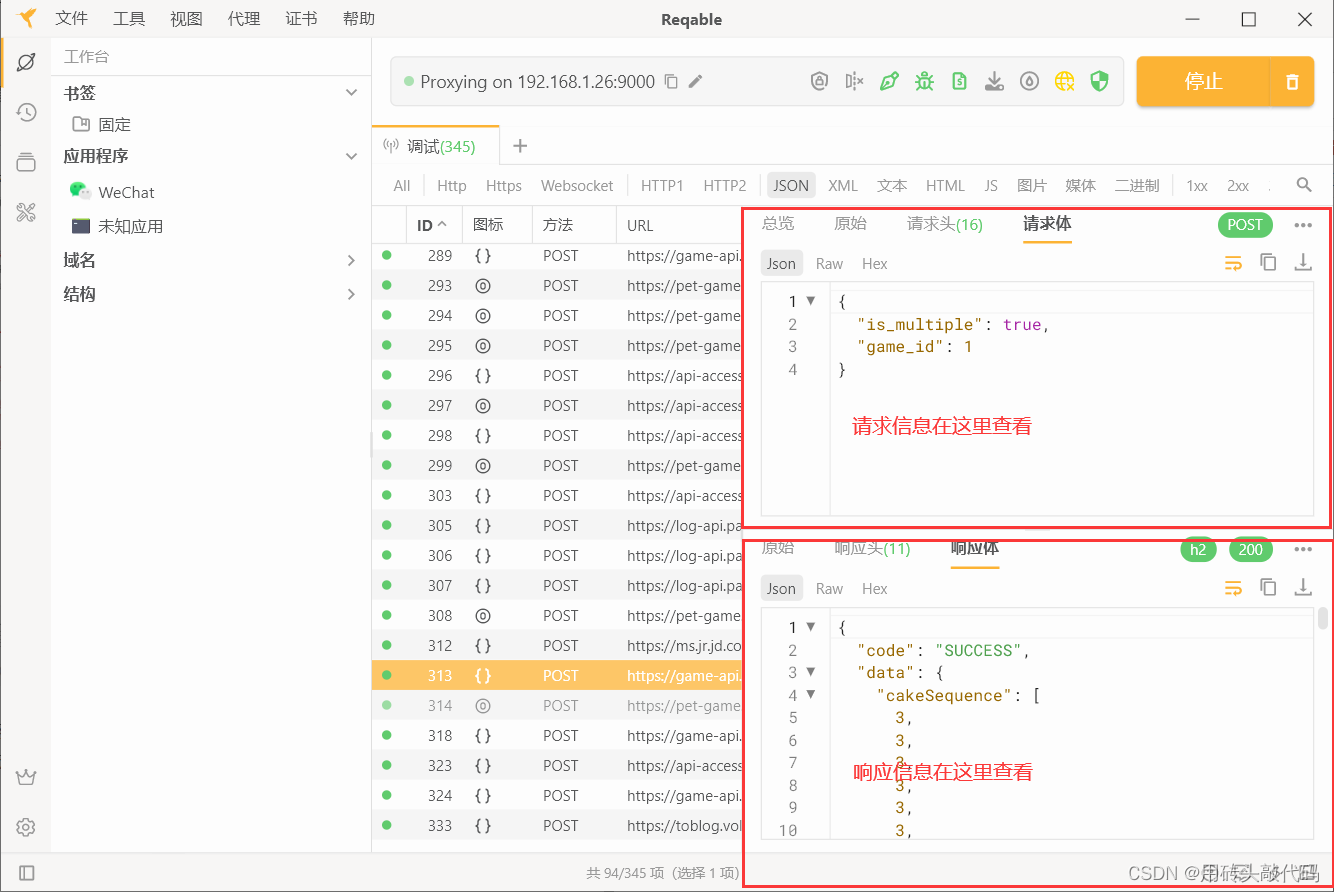Select Json view in the response body
The height and width of the screenshot is (892, 1334).
[781, 589]
